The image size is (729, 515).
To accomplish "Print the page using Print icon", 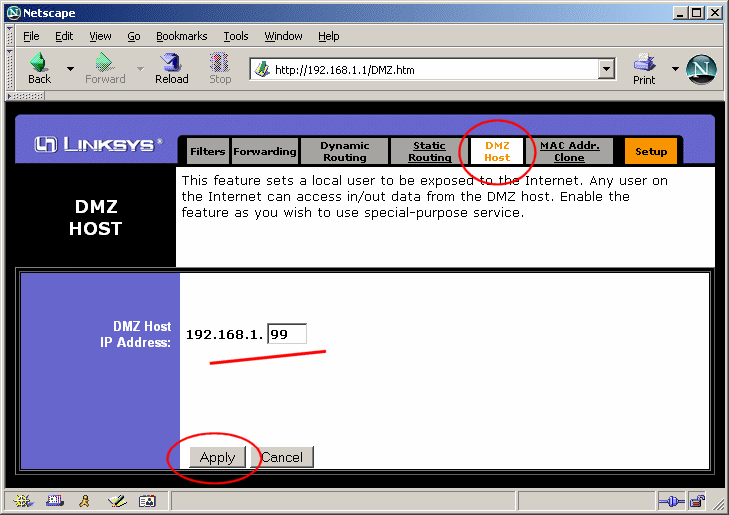I will (x=644, y=62).
